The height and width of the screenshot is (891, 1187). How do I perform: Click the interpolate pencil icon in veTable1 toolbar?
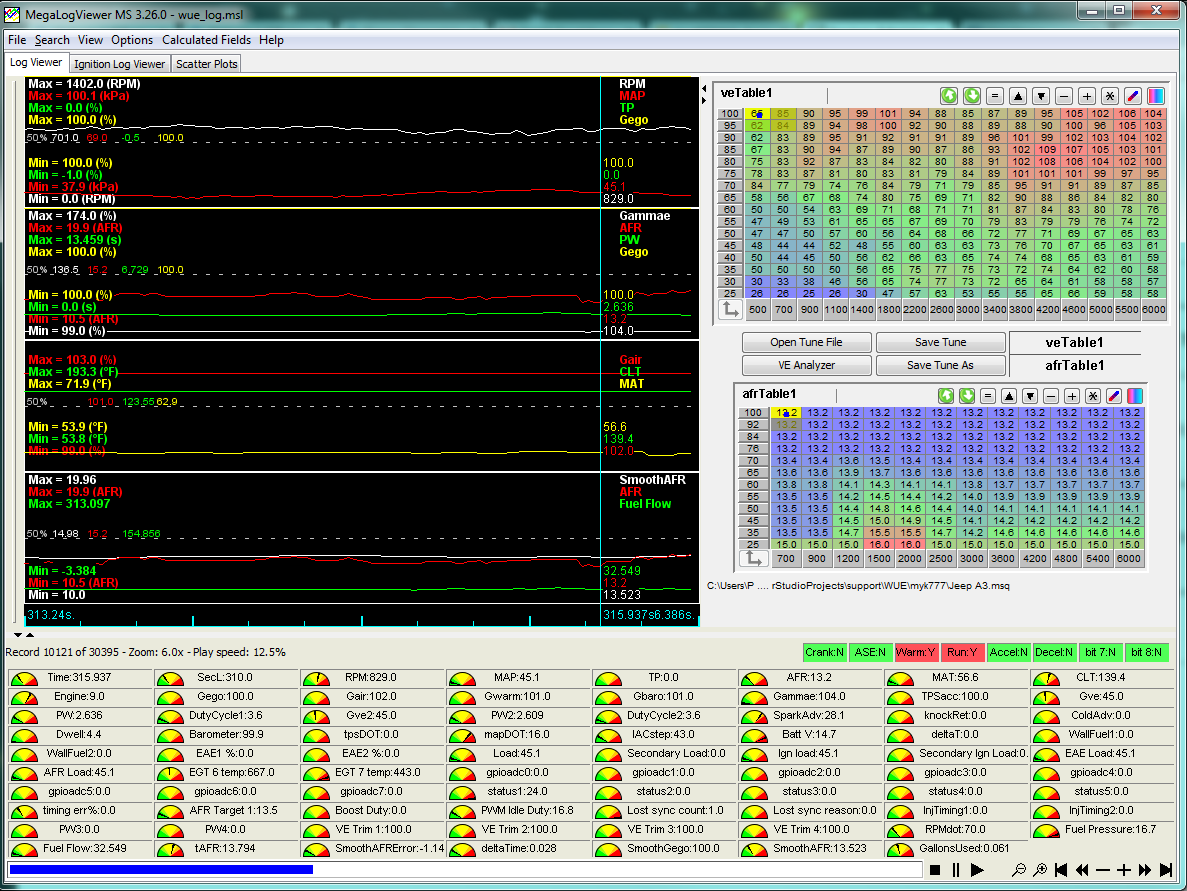coord(1133,96)
